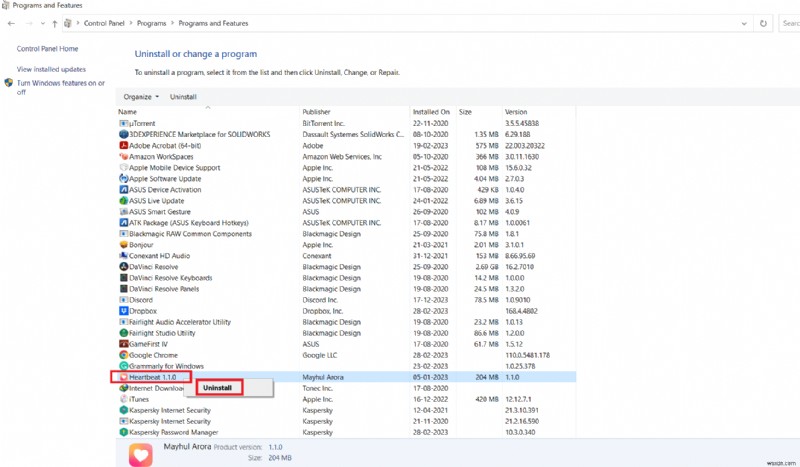Click the Adobe Acrobat icon
This screenshot has height=467, width=800.
[x=123, y=145]
